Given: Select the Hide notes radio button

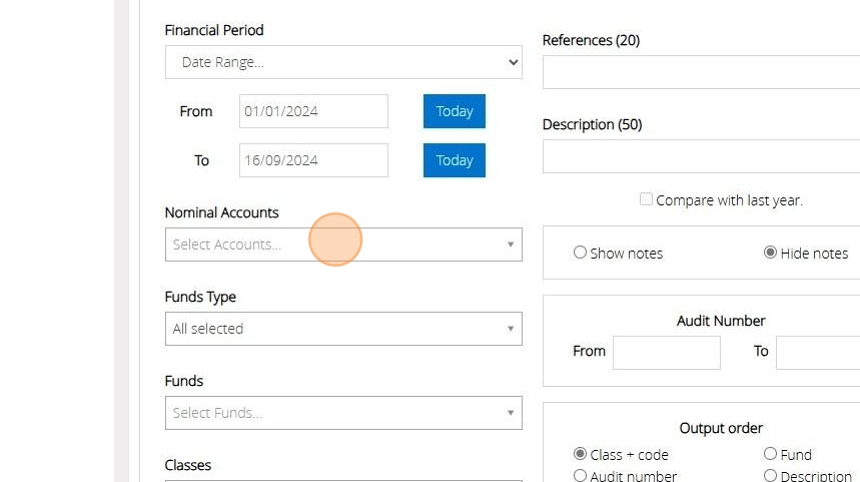Looking at the screenshot, I should [770, 253].
